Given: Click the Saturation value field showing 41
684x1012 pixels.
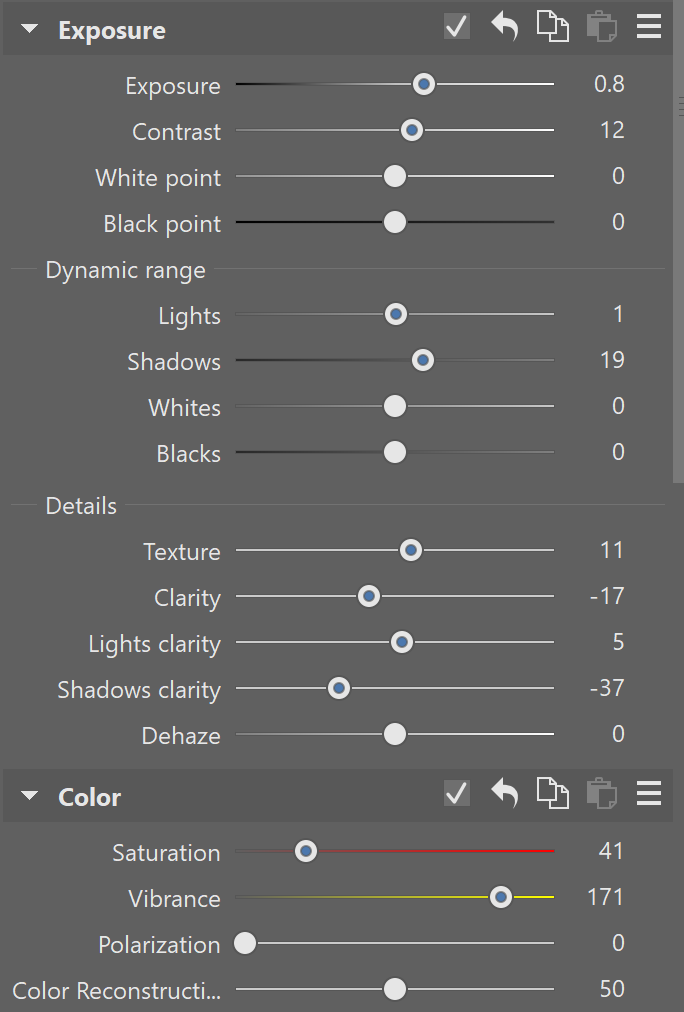Looking at the screenshot, I should tap(610, 852).
